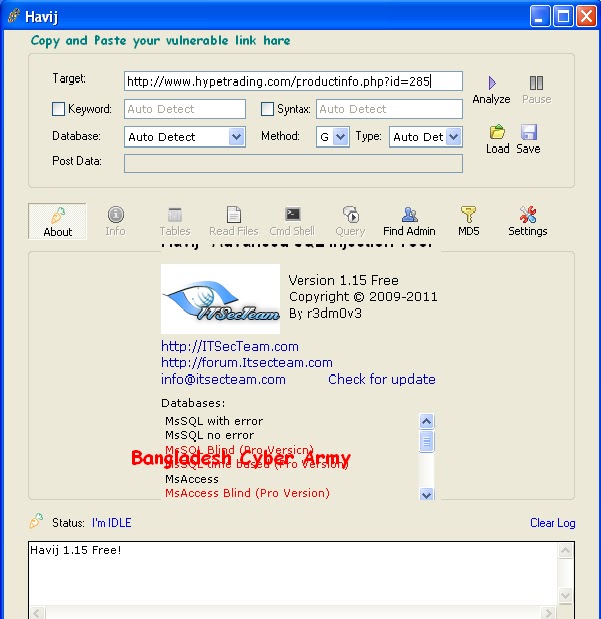Viewport: 601px width, 619px height.
Task: Click the info@itsecteam.com email link
Action: pyautogui.click(x=223, y=379)
